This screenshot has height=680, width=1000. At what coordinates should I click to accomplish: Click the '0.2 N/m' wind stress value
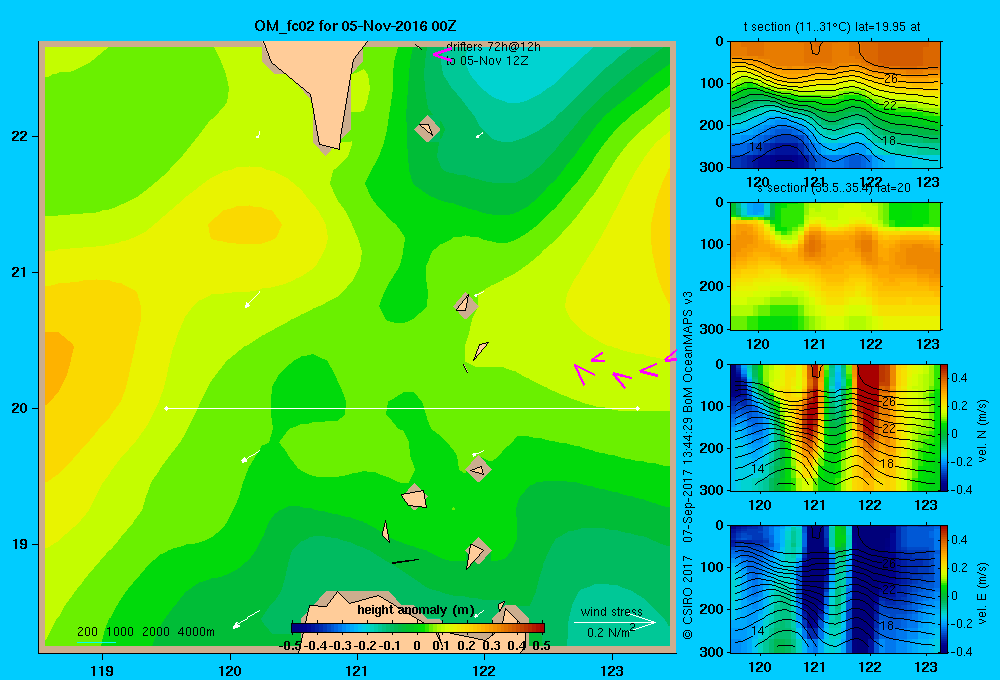tap(610, 632)
